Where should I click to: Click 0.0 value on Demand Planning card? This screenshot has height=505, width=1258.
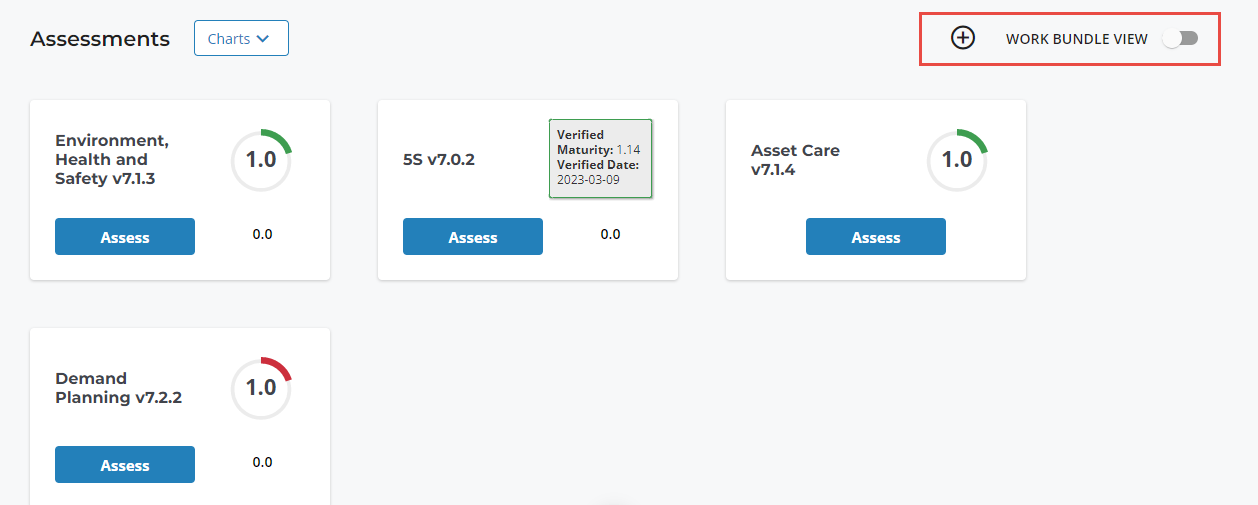pos(262,463)
